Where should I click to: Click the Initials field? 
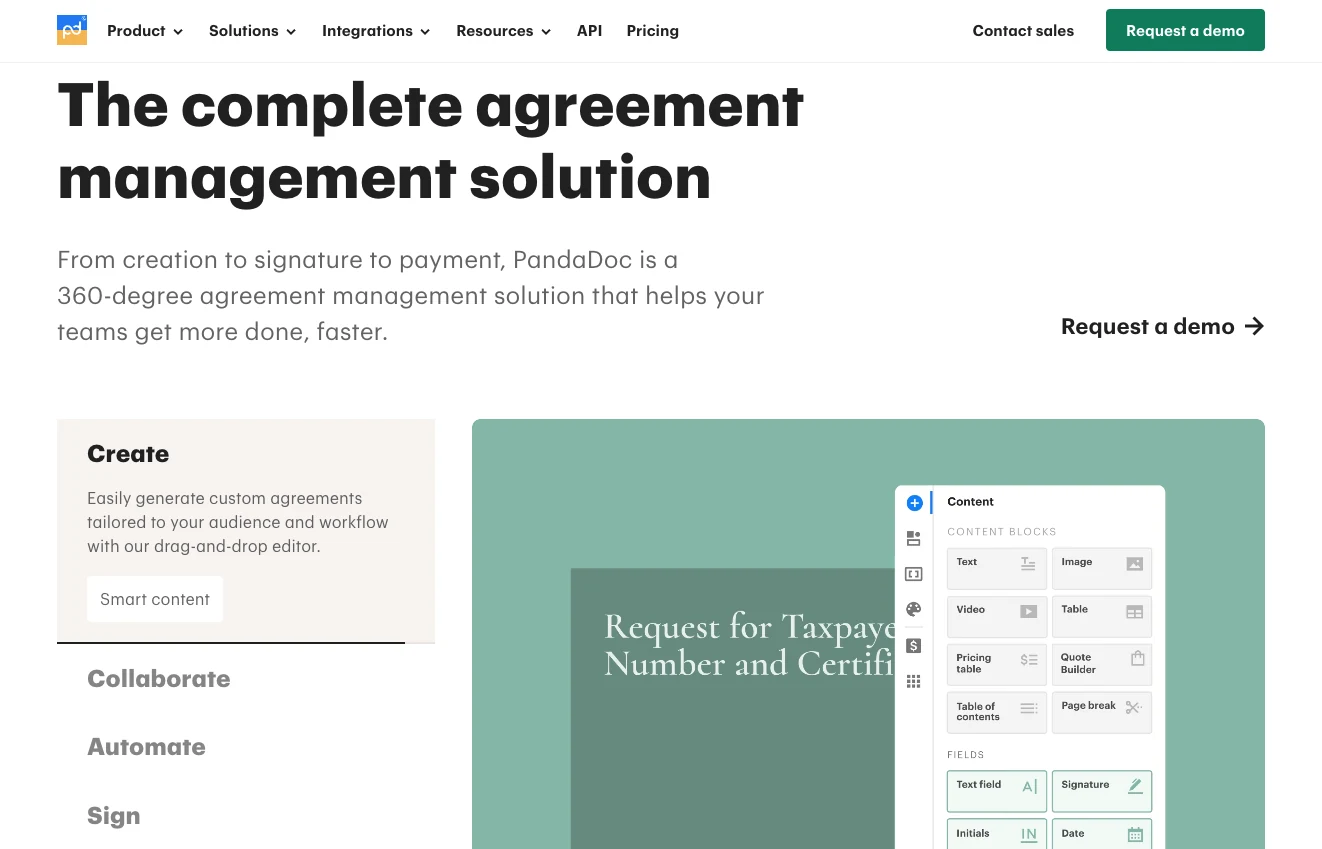[997, 835]
